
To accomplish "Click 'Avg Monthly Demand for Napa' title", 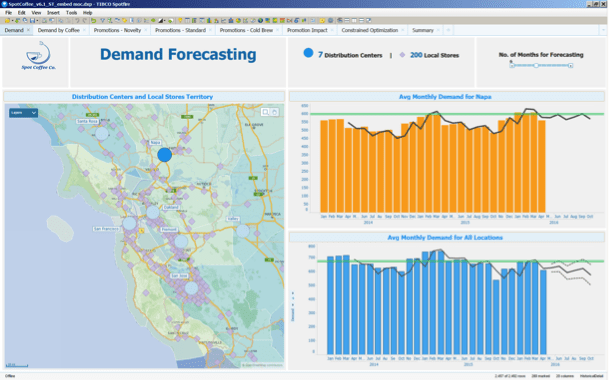I will point(445,97).
